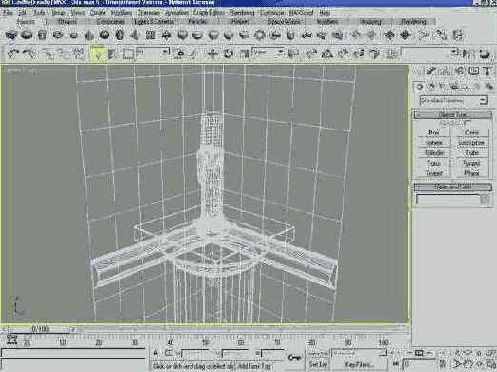
Task: Activate Arc Rotate viewport navigation icon
Action: tap(479, 363)
